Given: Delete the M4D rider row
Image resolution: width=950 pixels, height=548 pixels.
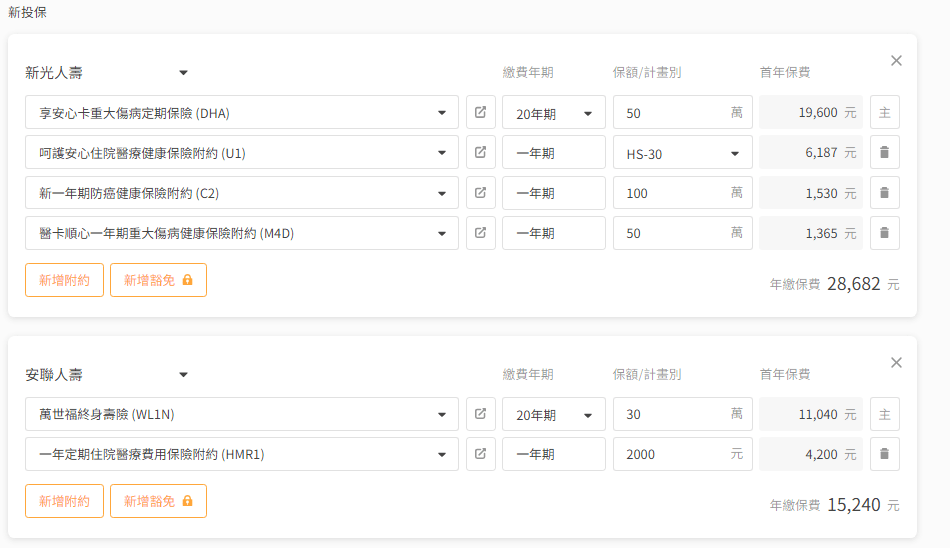Looking at the screenshot, I should point(884,233).
